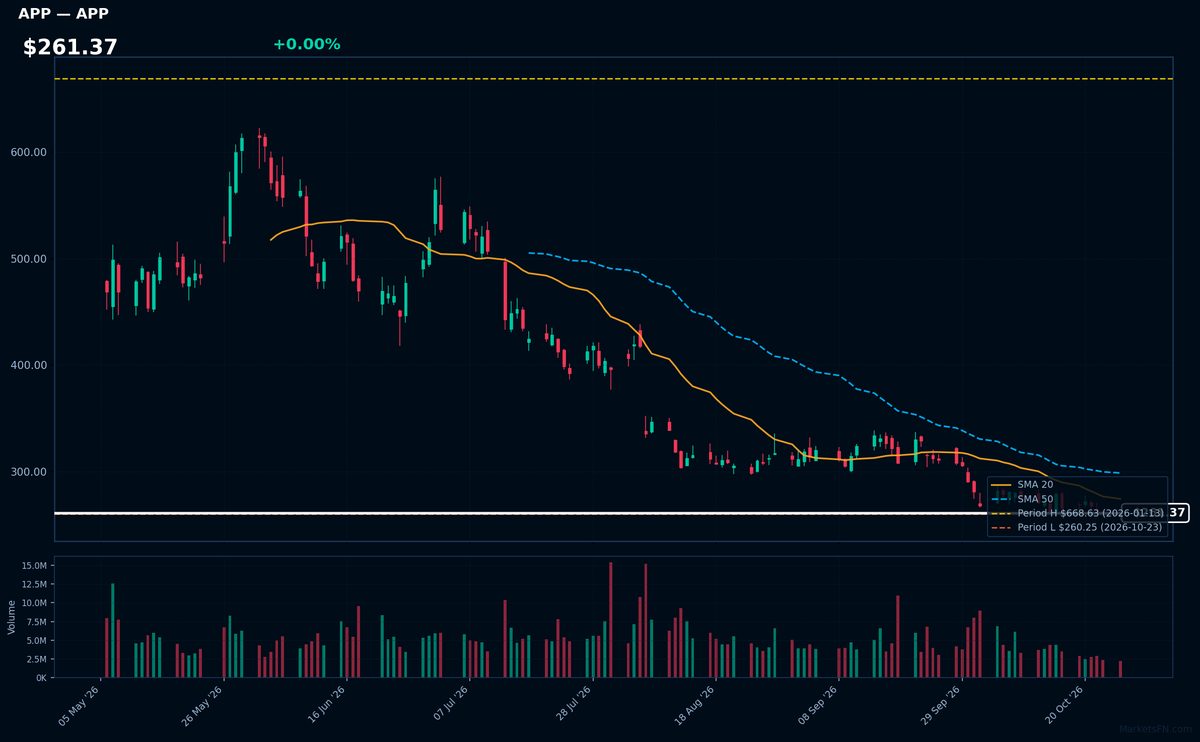The image size is (1200, 742).
Task: Select the 15.0M volume axis label
Action: (33, 566)
